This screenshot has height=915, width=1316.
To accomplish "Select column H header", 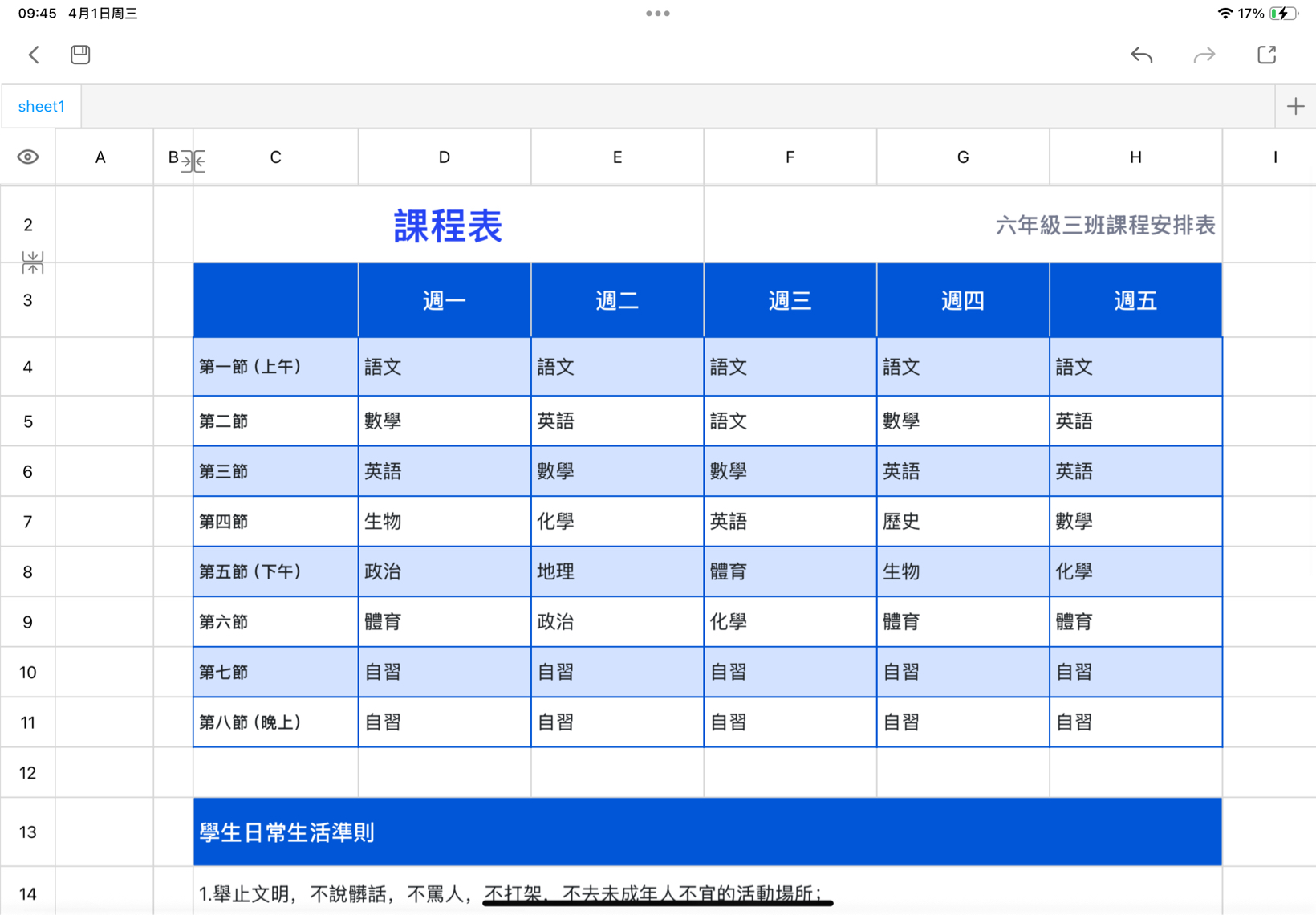I will click(x=1135, y=157).
